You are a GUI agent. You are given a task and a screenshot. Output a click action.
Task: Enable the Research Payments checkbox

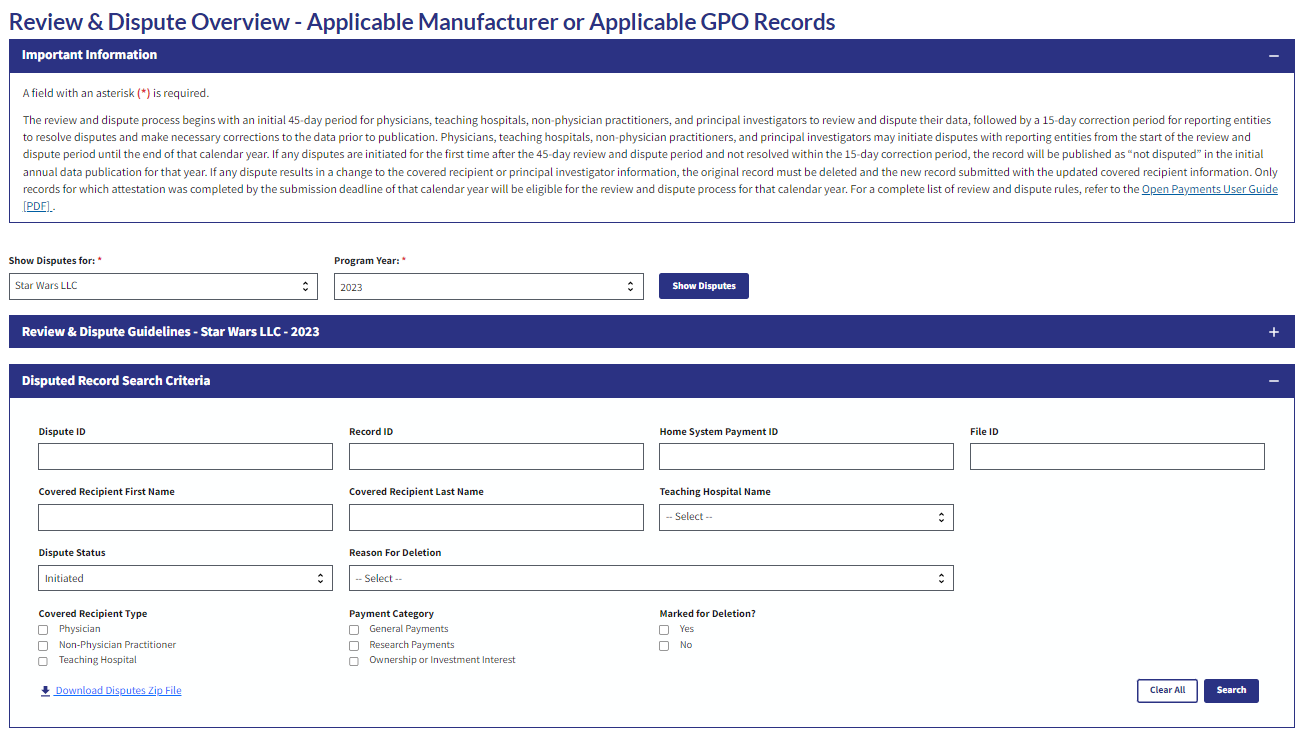coord(354,646)
